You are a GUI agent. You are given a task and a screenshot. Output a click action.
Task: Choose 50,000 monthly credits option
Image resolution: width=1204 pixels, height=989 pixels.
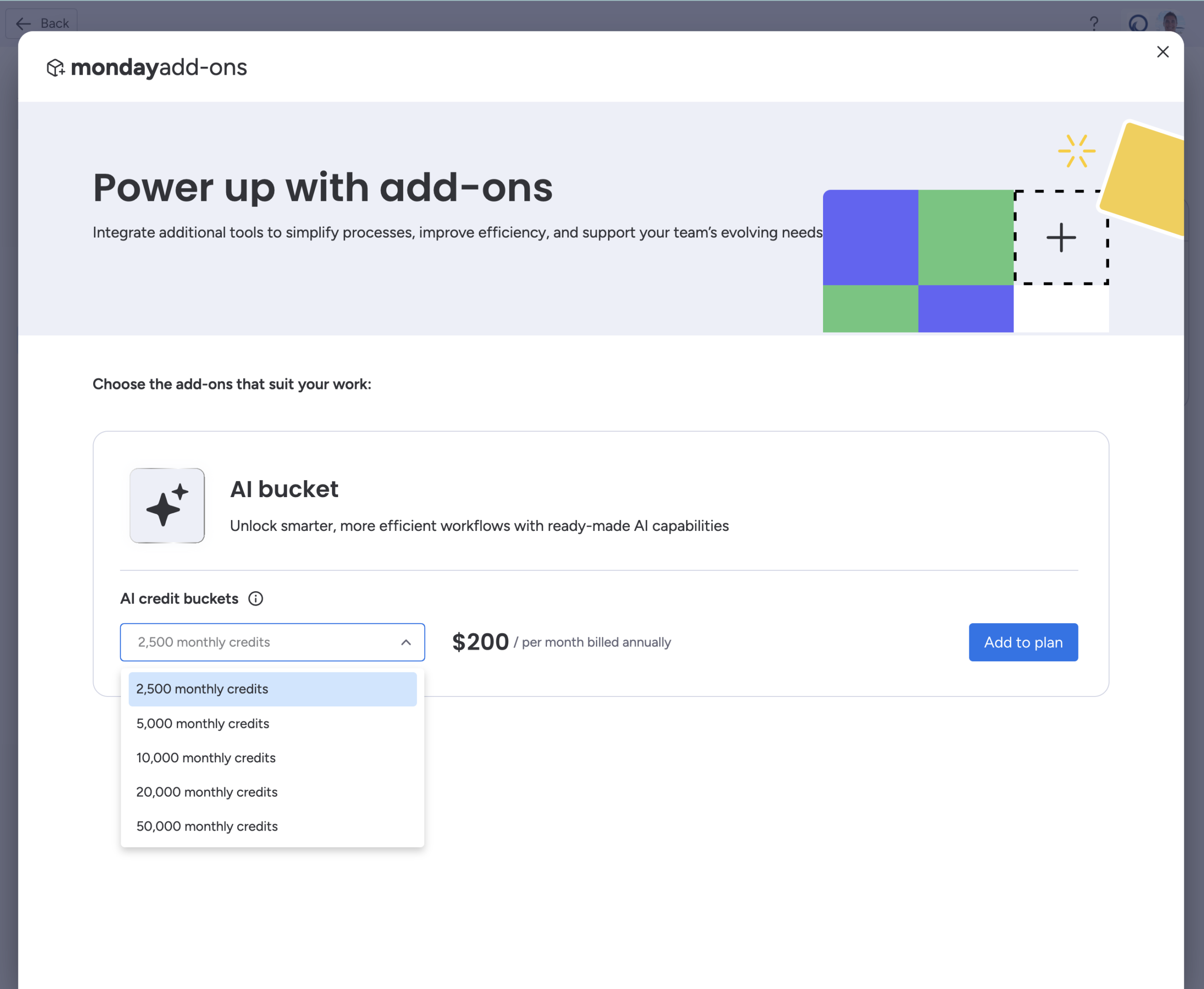(x=272, y=826)
